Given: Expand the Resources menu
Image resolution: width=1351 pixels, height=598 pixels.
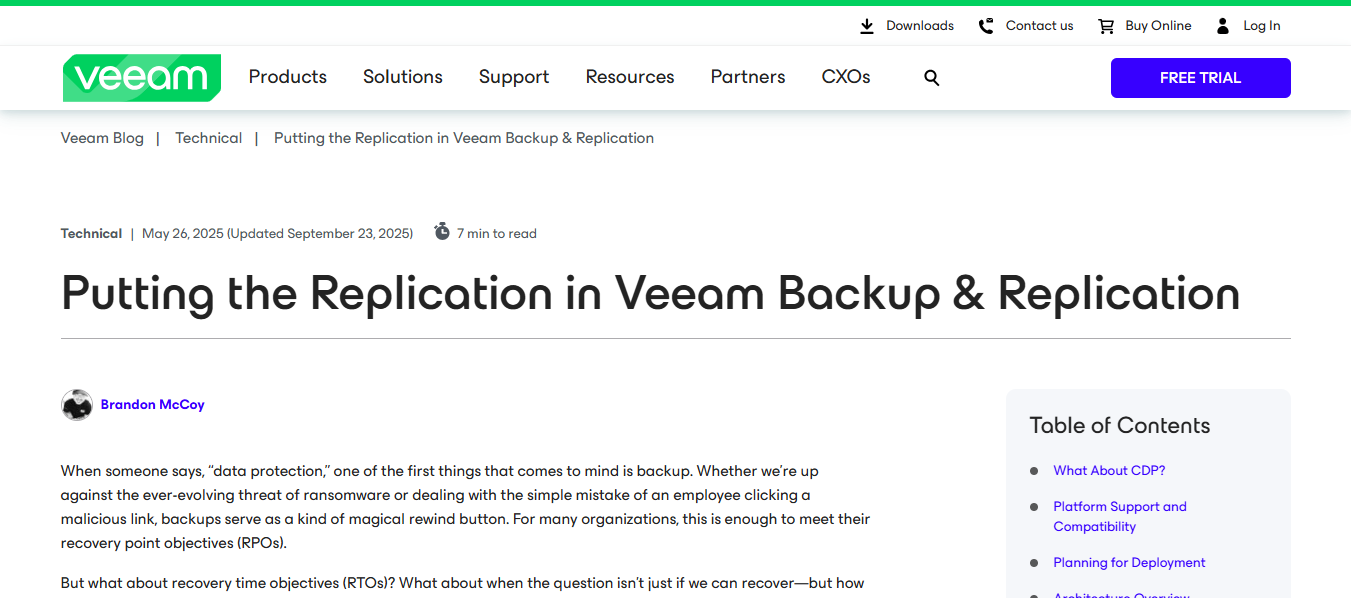Looking at the screenshot, I should coord(630,77).
